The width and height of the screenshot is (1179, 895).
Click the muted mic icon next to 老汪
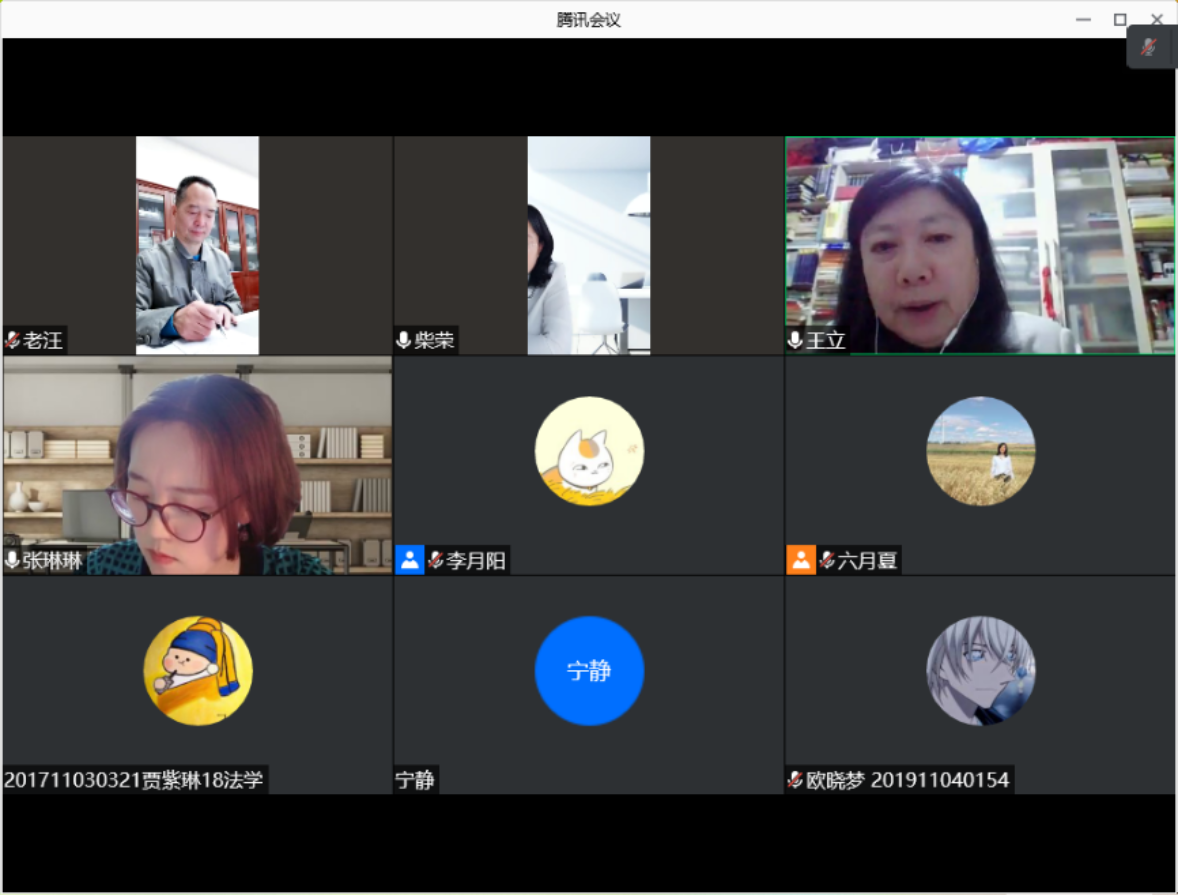tap(13, 340)
